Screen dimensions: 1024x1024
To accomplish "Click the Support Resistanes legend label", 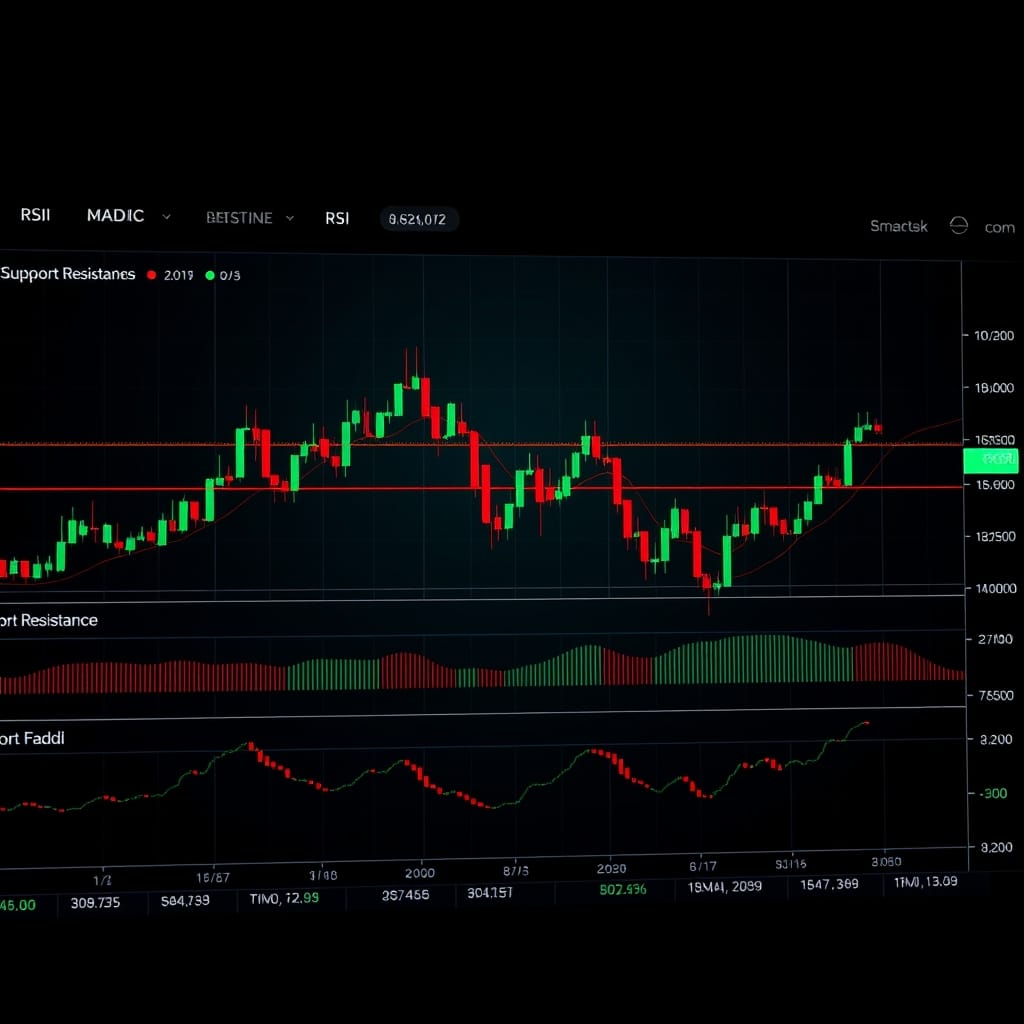I will click(68, 274).
